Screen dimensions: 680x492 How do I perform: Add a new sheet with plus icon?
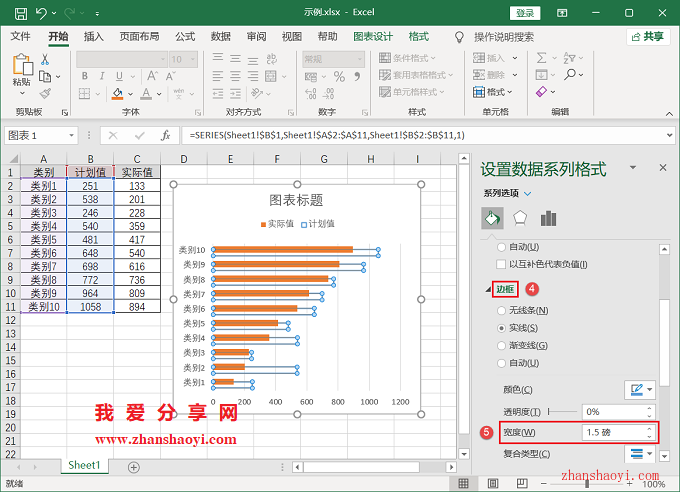point(134,467)
